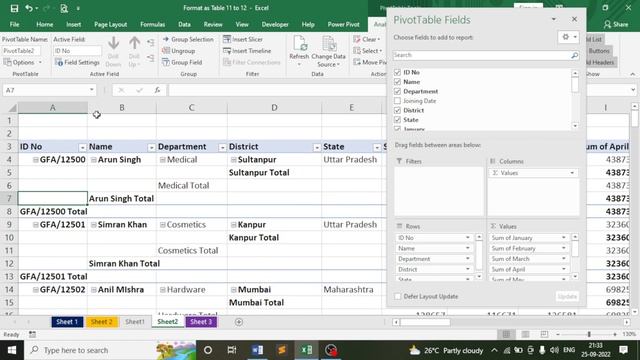Switch to Page Layout view icon
The image size is (640, 360).
(525, 334)
